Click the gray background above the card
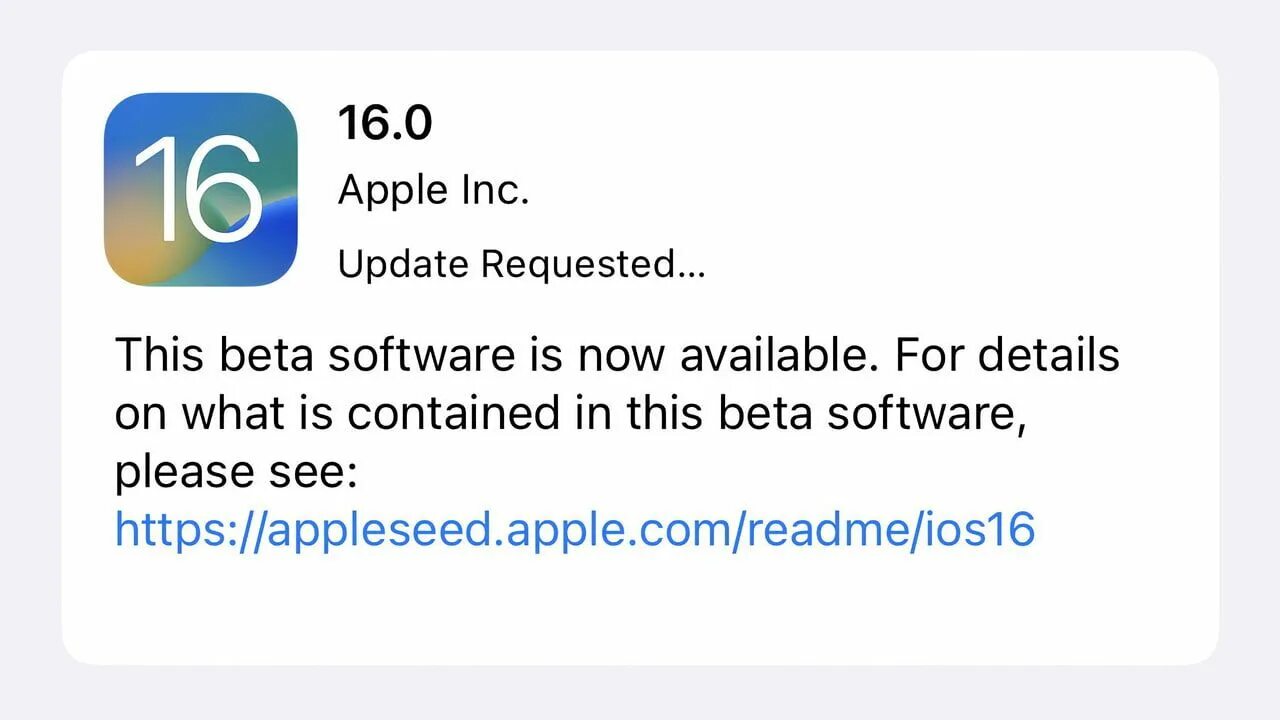 [x=640, y=24]
